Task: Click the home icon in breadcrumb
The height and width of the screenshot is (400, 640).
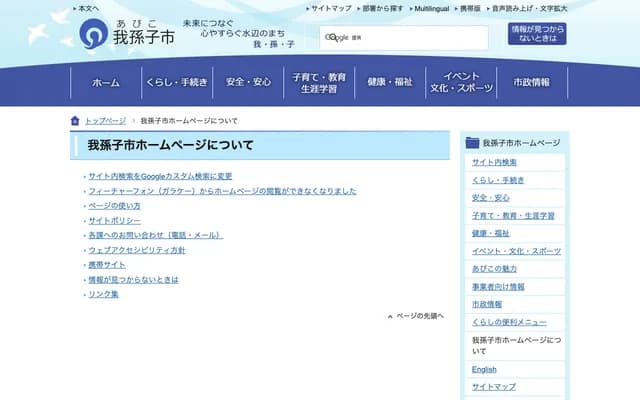Action: click(x=75, y=121)
